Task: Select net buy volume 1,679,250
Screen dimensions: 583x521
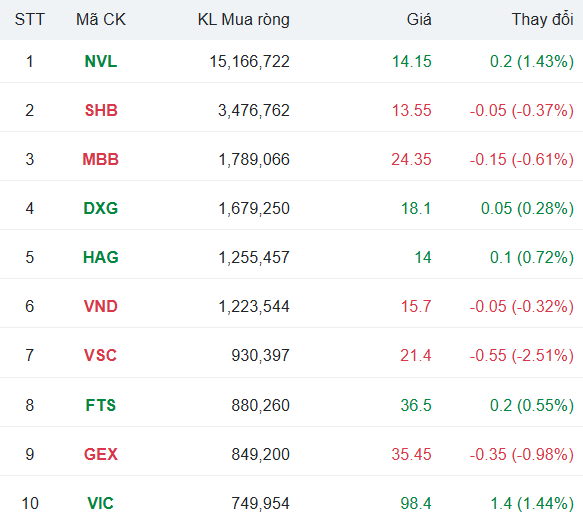Action: 254,209
